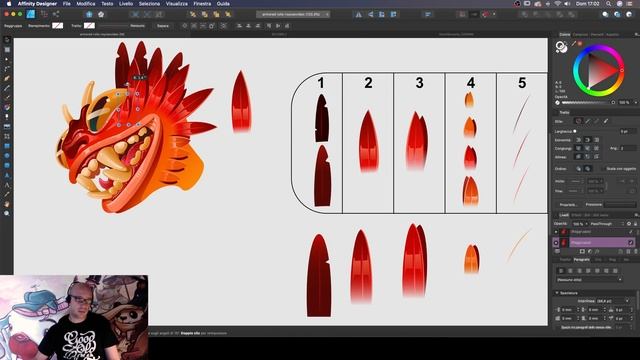Viewport: 640px width, 360px height.
Task: Click the Larghezza stroke width field
Action: 628,131
